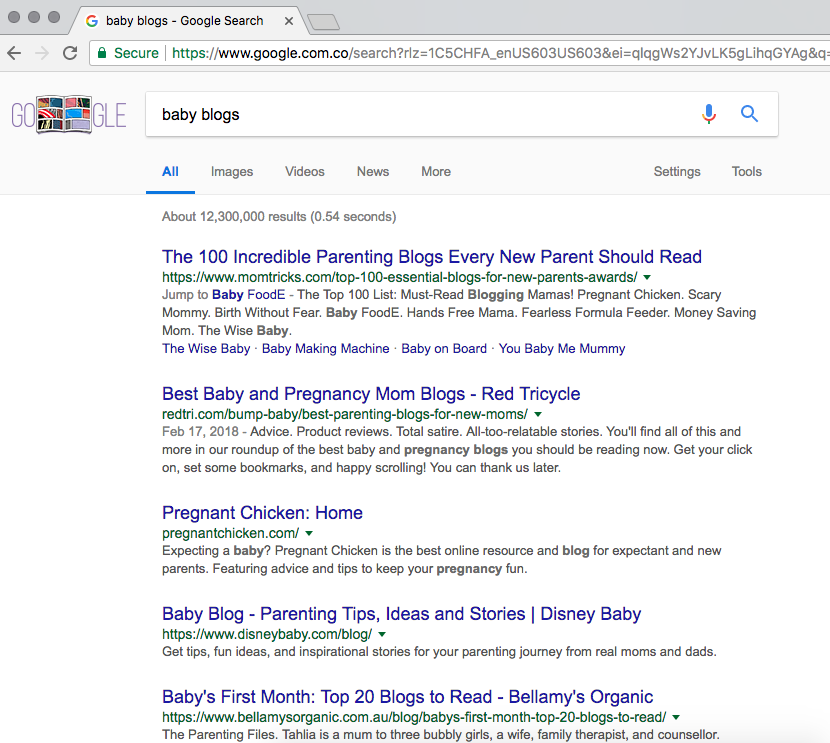Open The 100 Incredible Parenting Blogs result

tap(432, 257)
